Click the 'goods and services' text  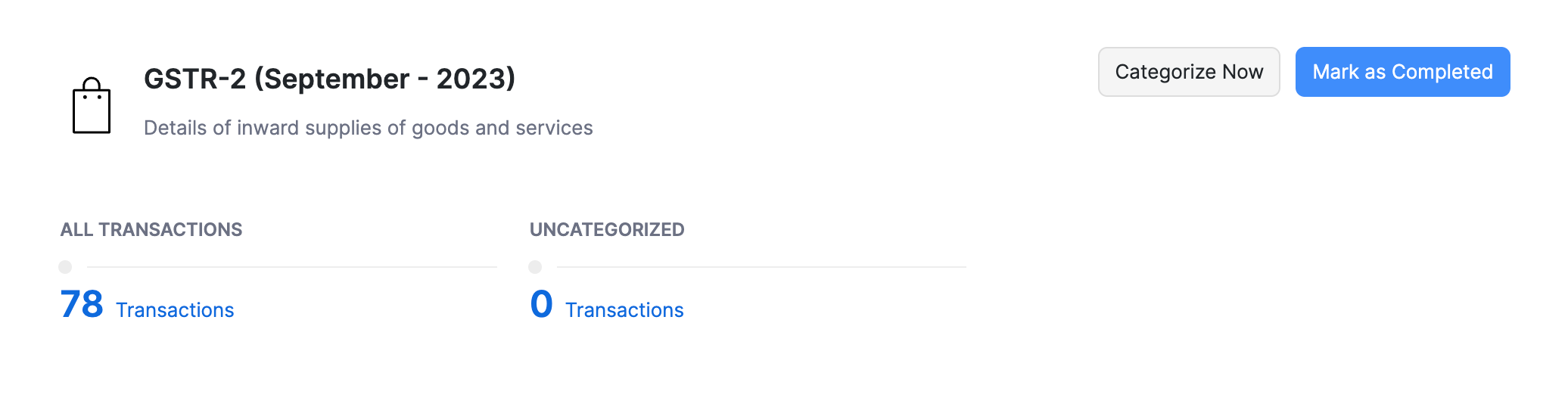coord(502,128)
